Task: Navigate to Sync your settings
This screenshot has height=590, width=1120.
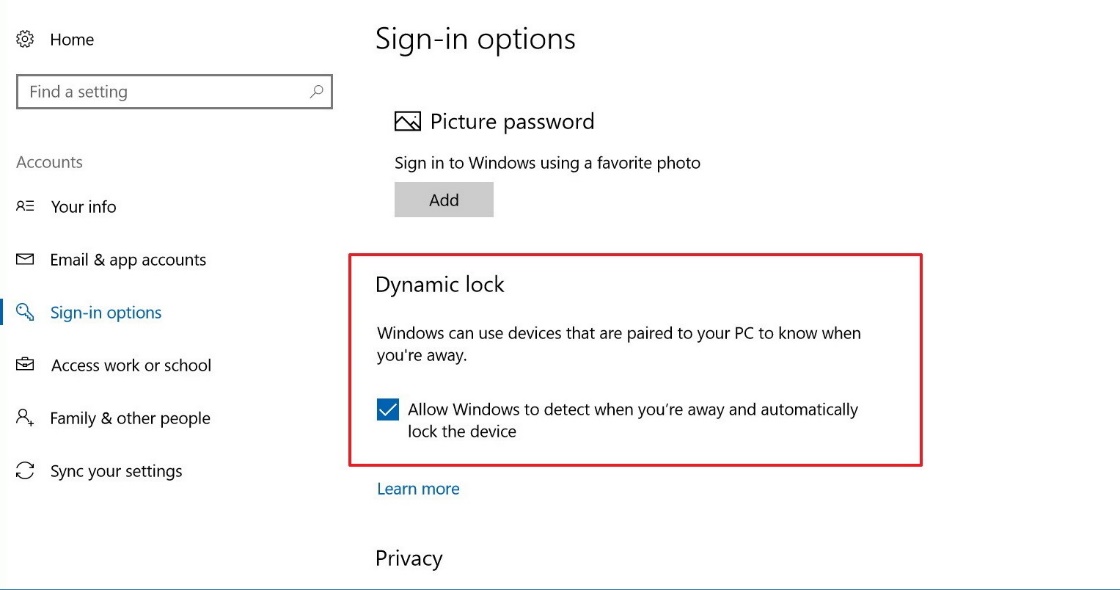Action: pyautogui.click(x=116, y=470)
